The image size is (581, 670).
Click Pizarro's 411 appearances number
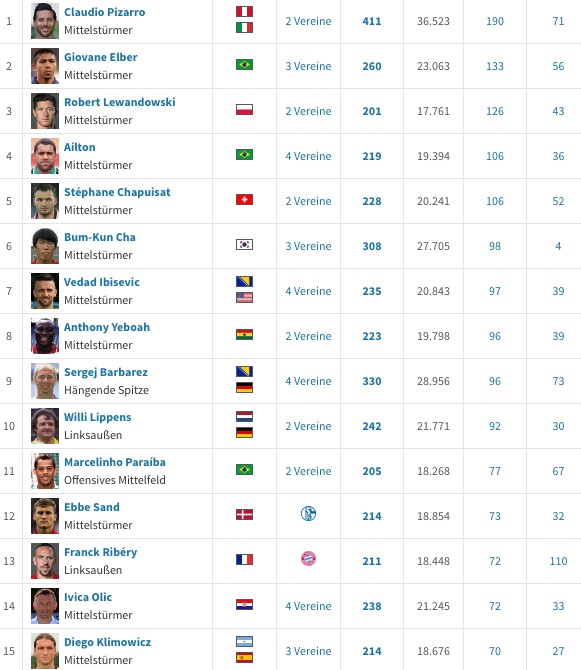click(x=372, y=21)
